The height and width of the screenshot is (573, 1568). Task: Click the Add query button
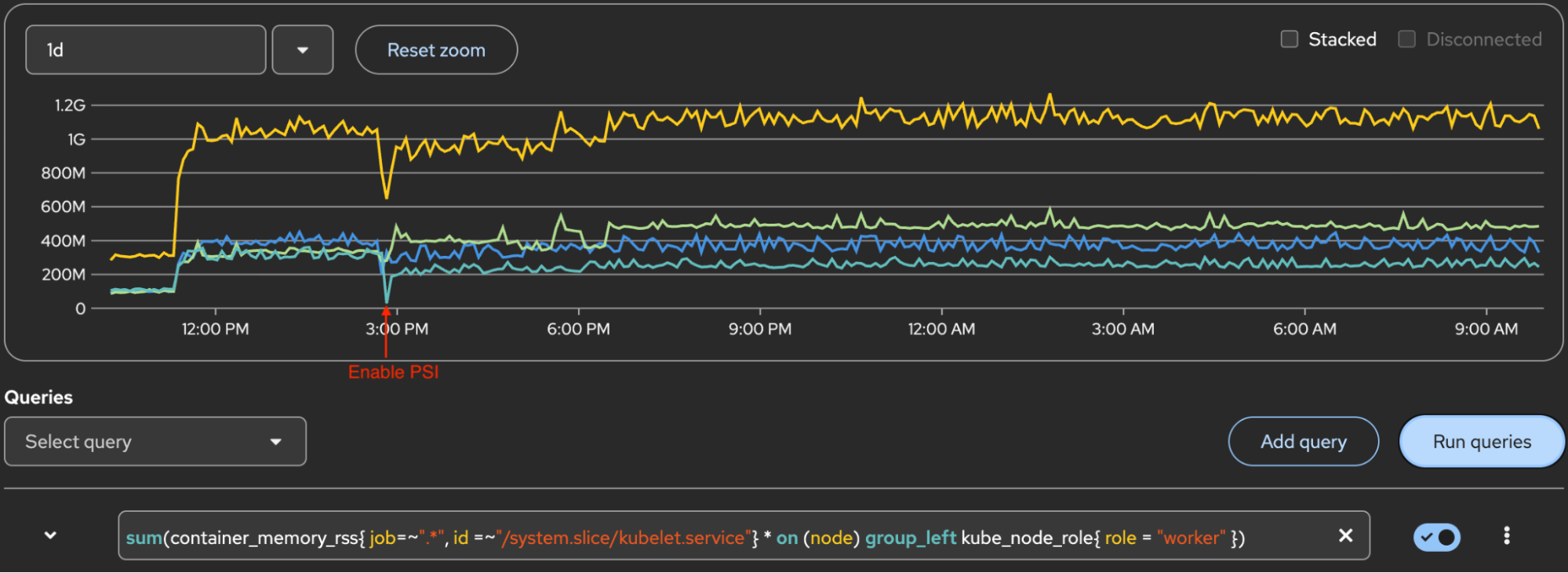[x=1303, y=442]
